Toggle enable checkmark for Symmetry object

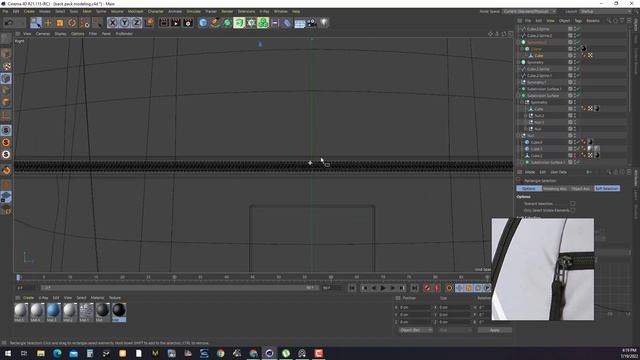[578, 62]
